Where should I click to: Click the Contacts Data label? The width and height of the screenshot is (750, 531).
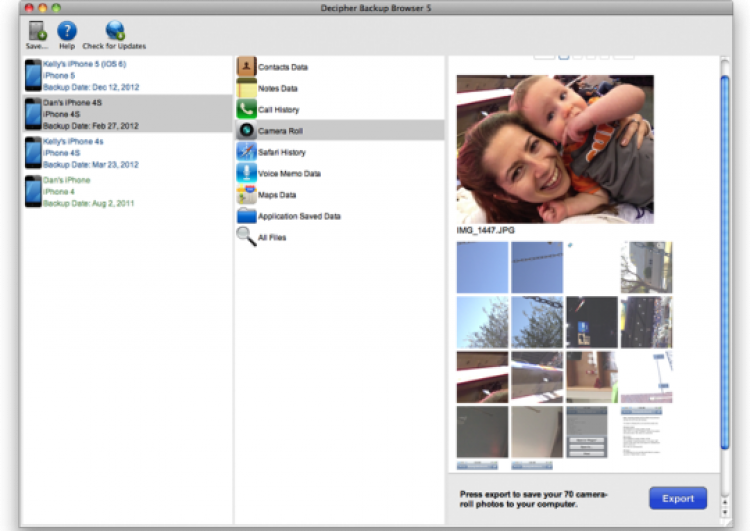[283, 67]
